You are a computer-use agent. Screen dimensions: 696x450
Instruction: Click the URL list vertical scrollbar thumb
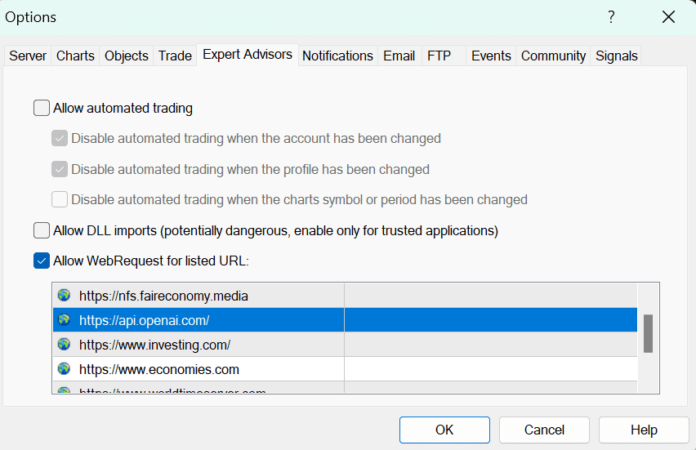pyautogui.click(x=648, y=333)
